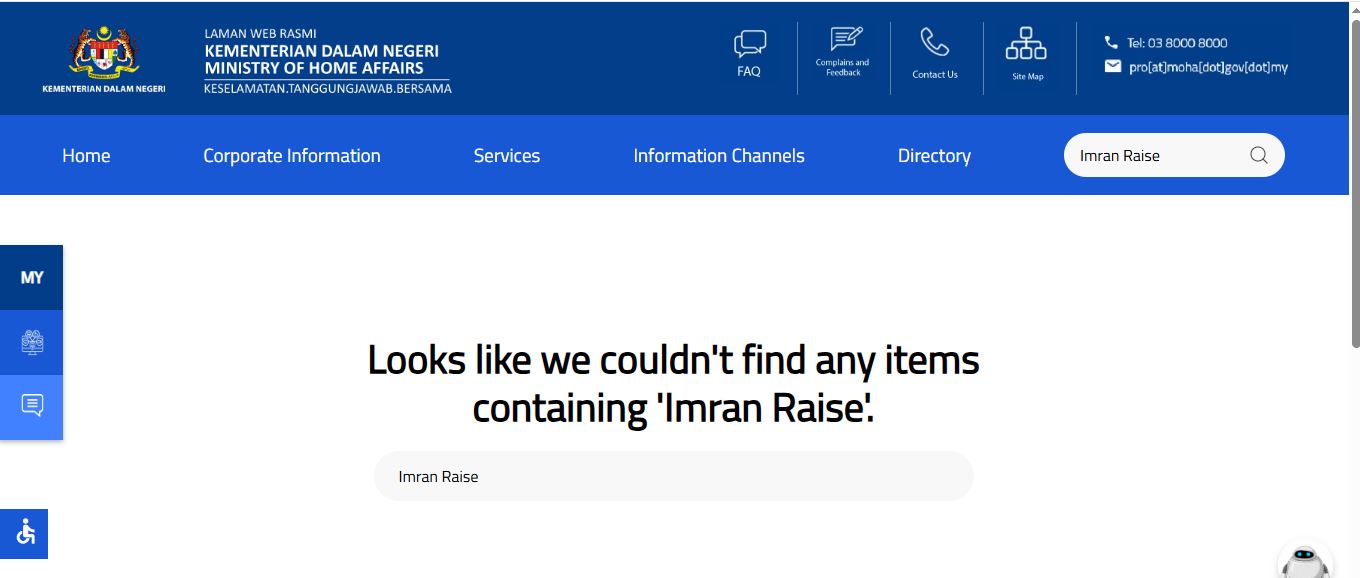Click the sidebar feedback message icon
The image size is (1360, 578).
(32, 406)
